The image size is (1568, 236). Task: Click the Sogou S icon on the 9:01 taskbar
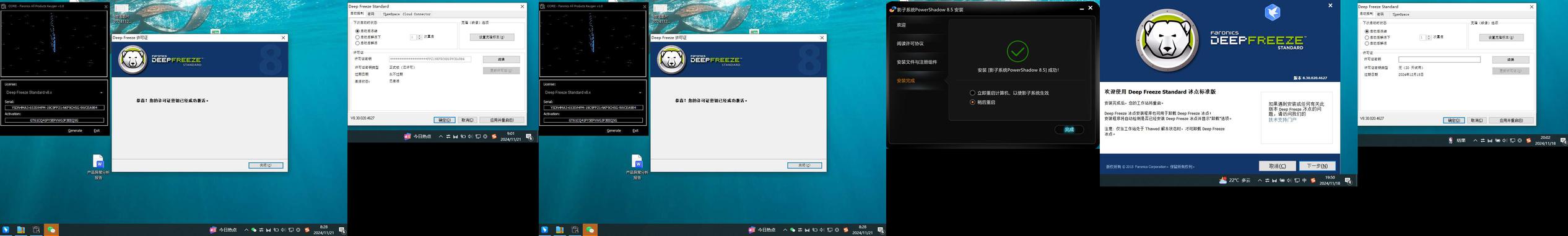pyautogui.click(x=494, y=136)
